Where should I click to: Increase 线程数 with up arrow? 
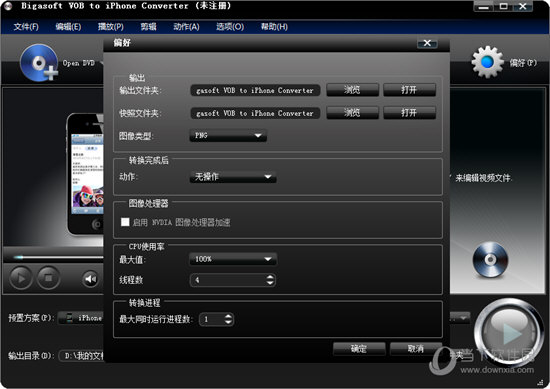point(270,277)
